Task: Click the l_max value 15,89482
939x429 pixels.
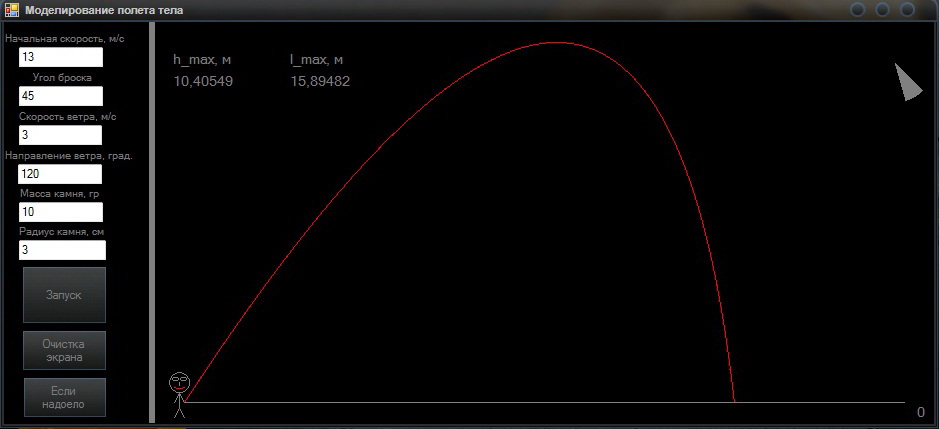Action: click(x=320, y=81)
